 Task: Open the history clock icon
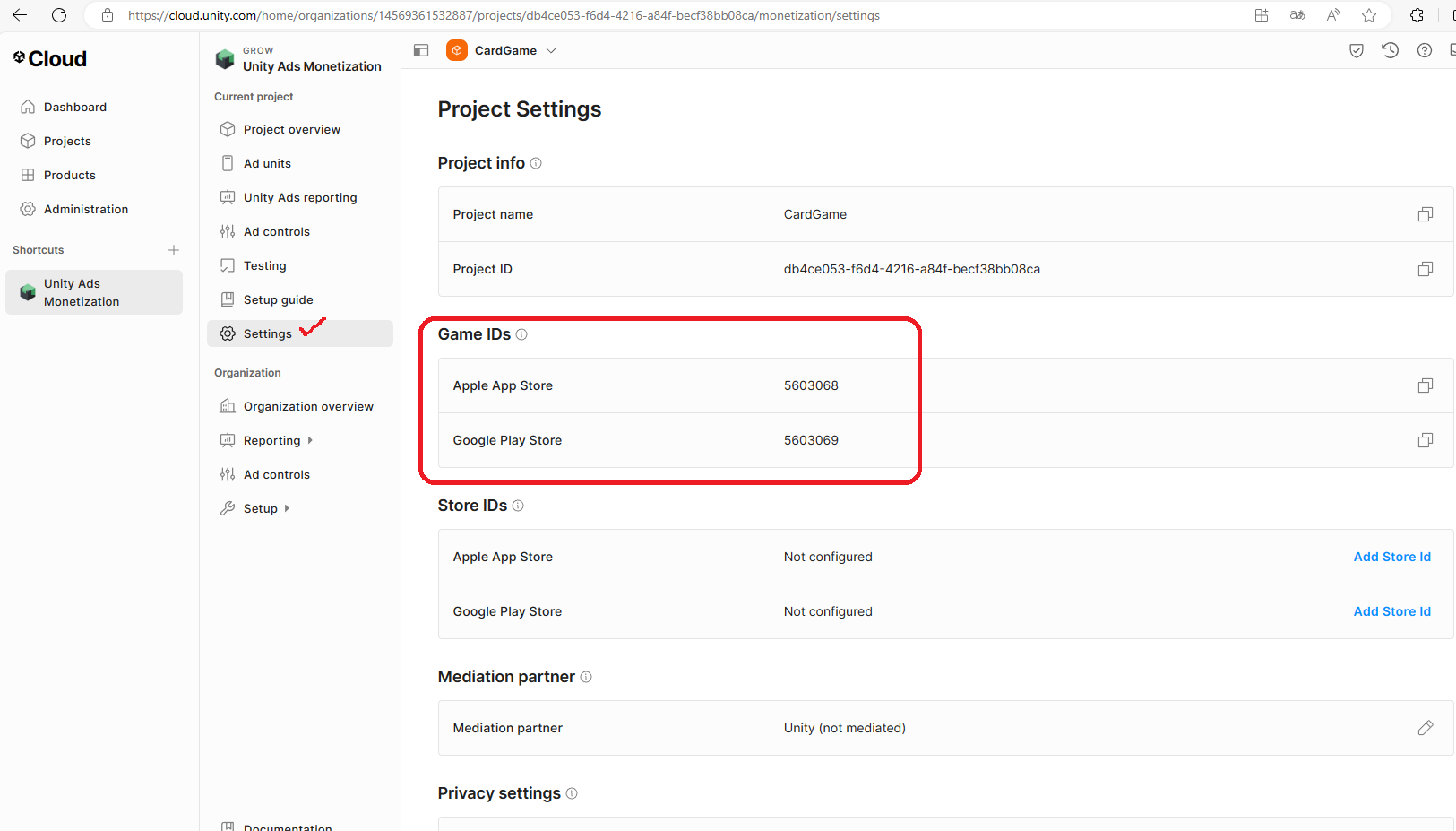1391,51
